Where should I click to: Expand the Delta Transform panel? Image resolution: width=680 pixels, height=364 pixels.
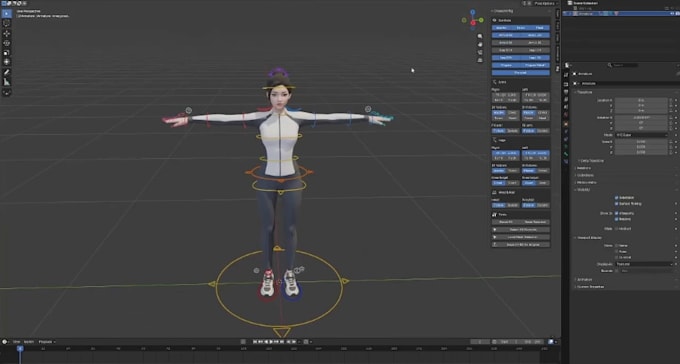tap(591, 161)
